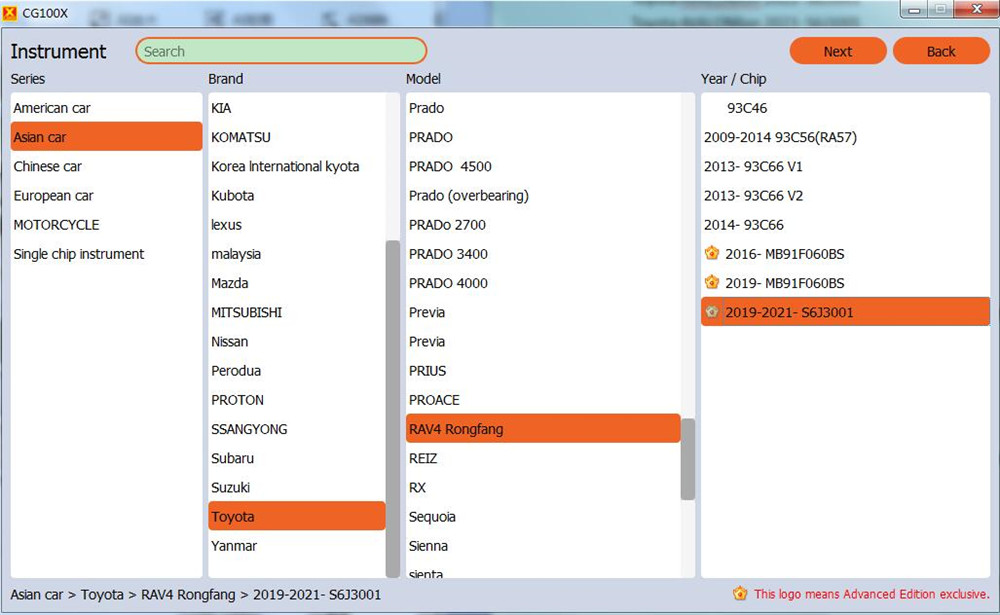Choose PROTON brand
Viewport: 1000px width, 615px height.
coord(297,400)
